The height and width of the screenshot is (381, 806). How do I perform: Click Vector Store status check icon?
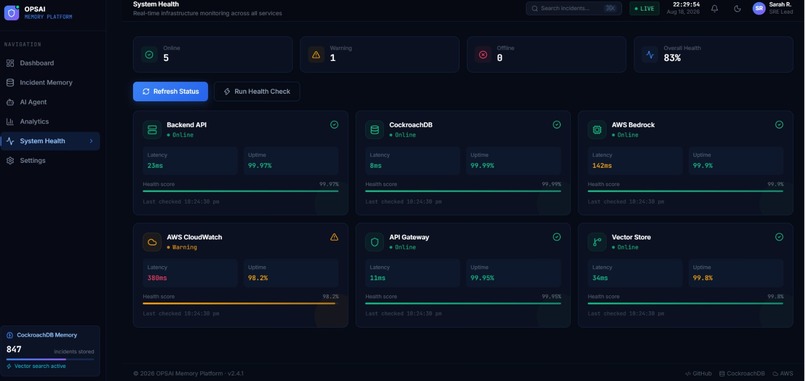point(779,237)
